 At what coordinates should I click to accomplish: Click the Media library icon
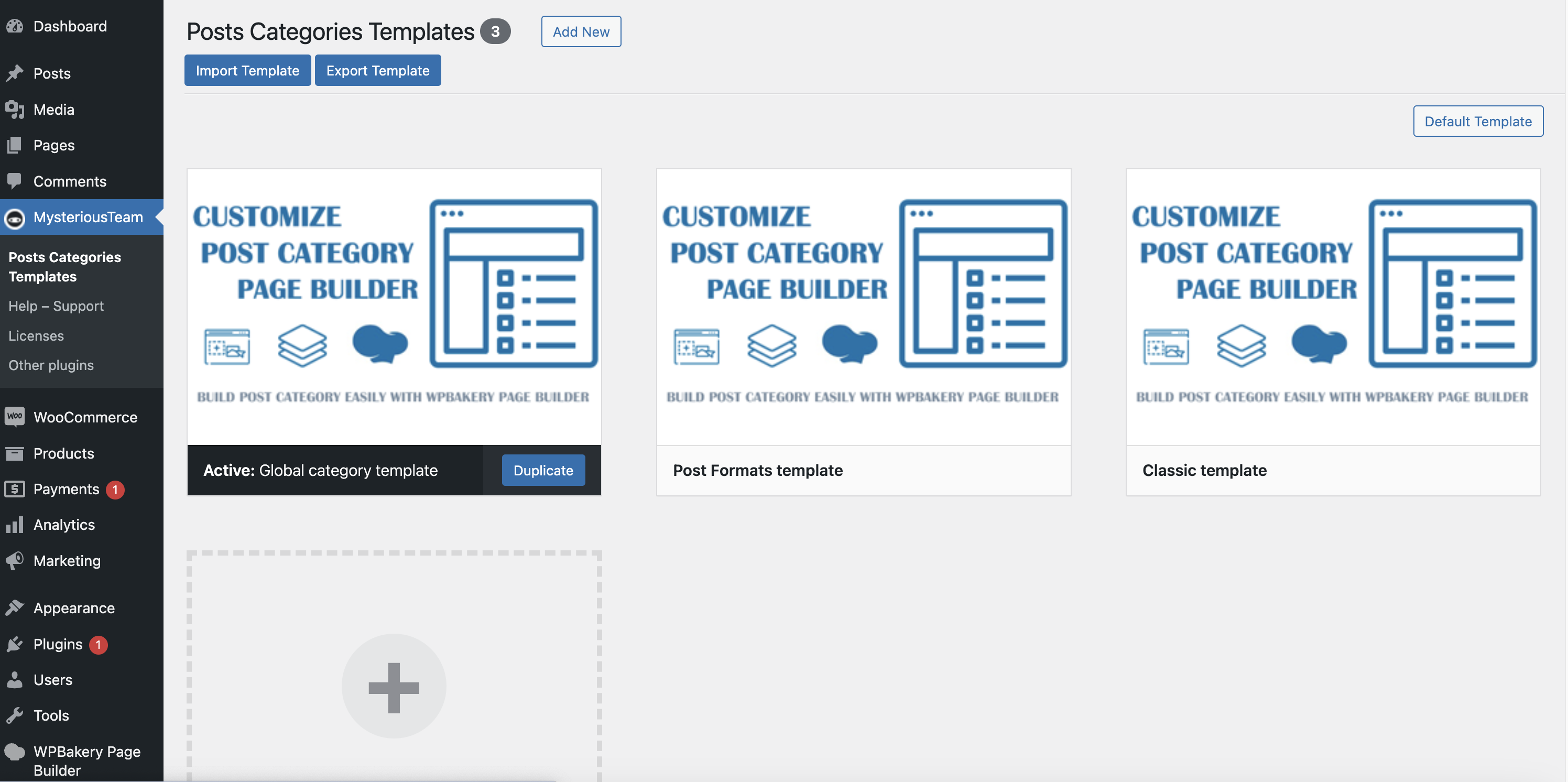pos(15,110)
